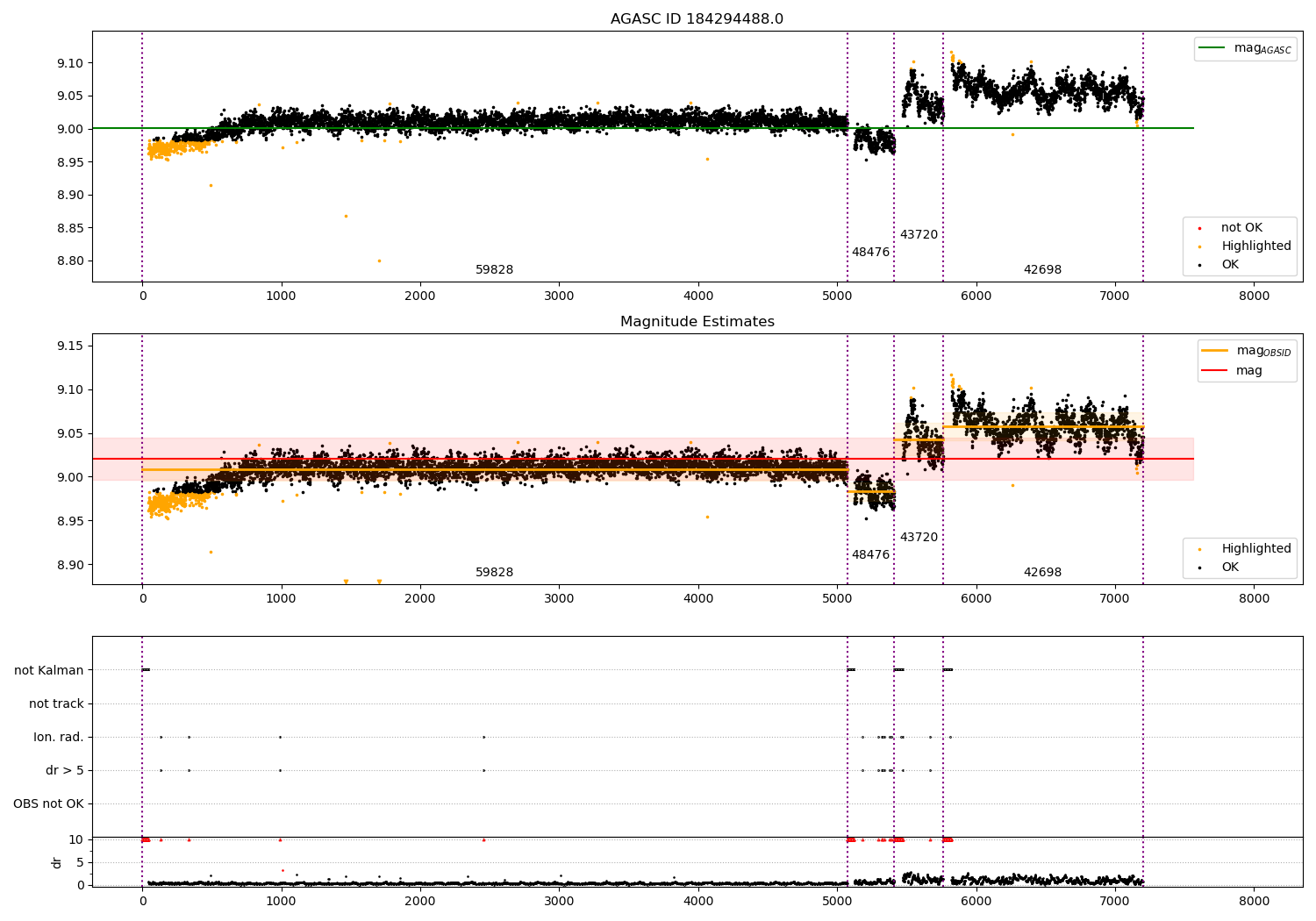The image size is (1316, 921).
Task: Click obsid label 48476 in Magnitude Estimates plot
Action: (x=870, y=555)
